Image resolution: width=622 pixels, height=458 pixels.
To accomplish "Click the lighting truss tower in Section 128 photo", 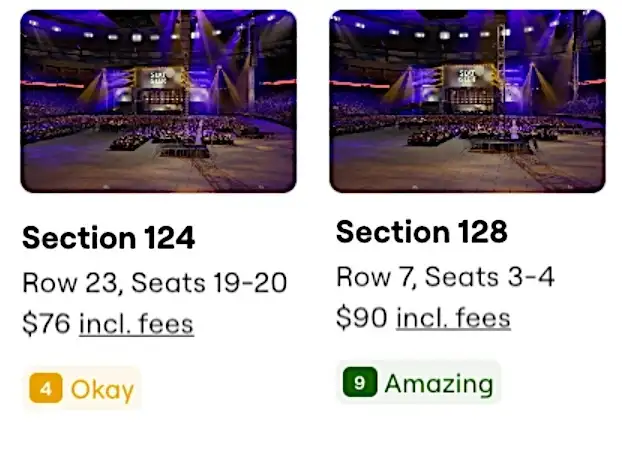I will click(x=502, y=63).
